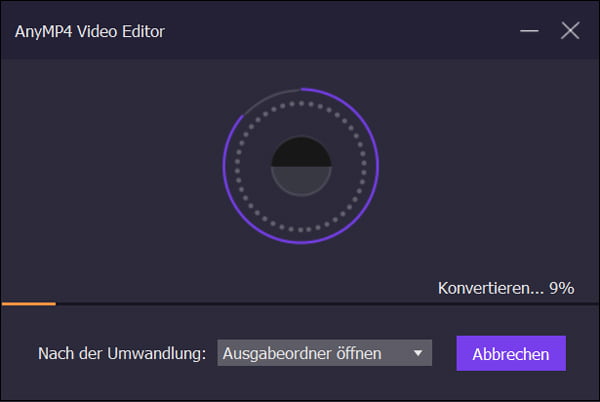
Task: Click the dark upper half of center icon
Action: click(x=301, y=152)
